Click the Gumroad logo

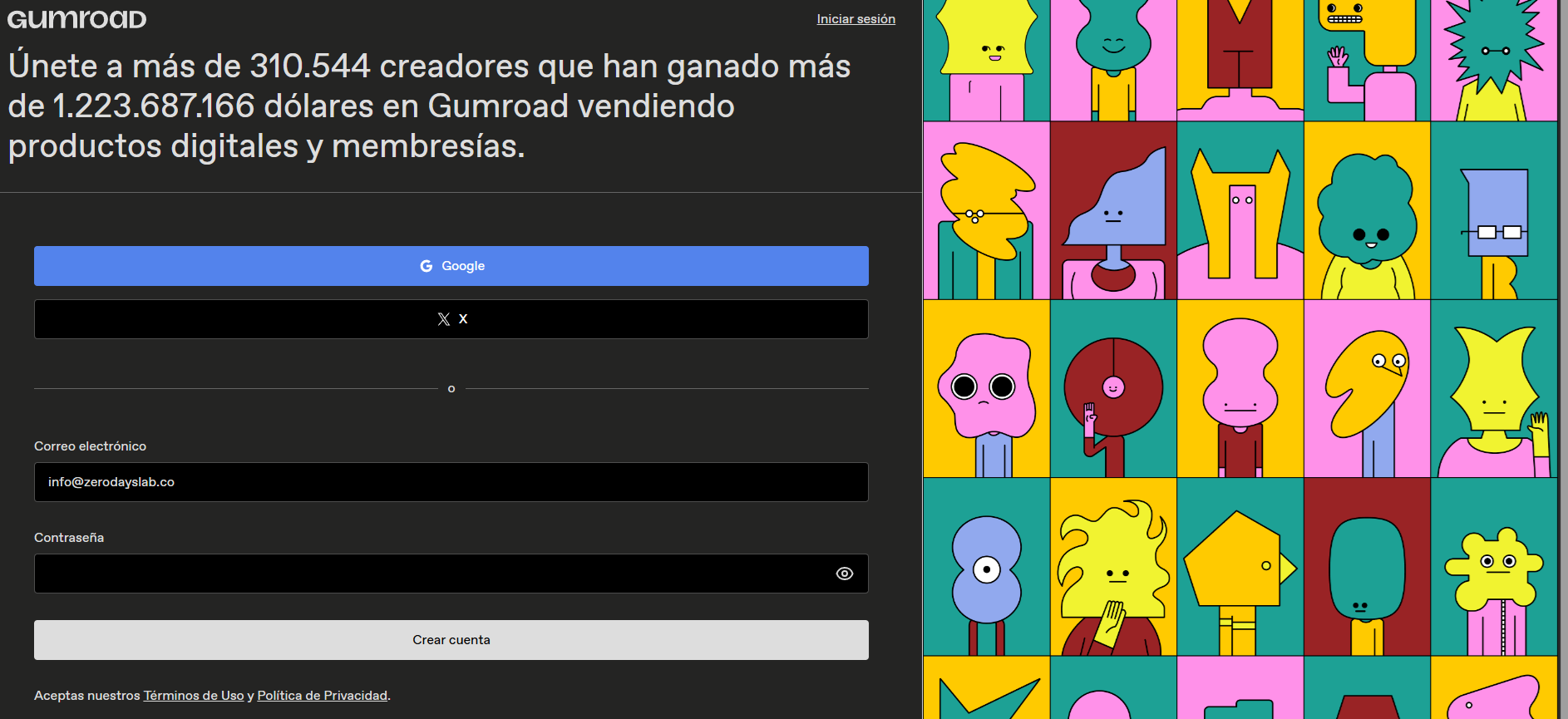tap(76, 19)
